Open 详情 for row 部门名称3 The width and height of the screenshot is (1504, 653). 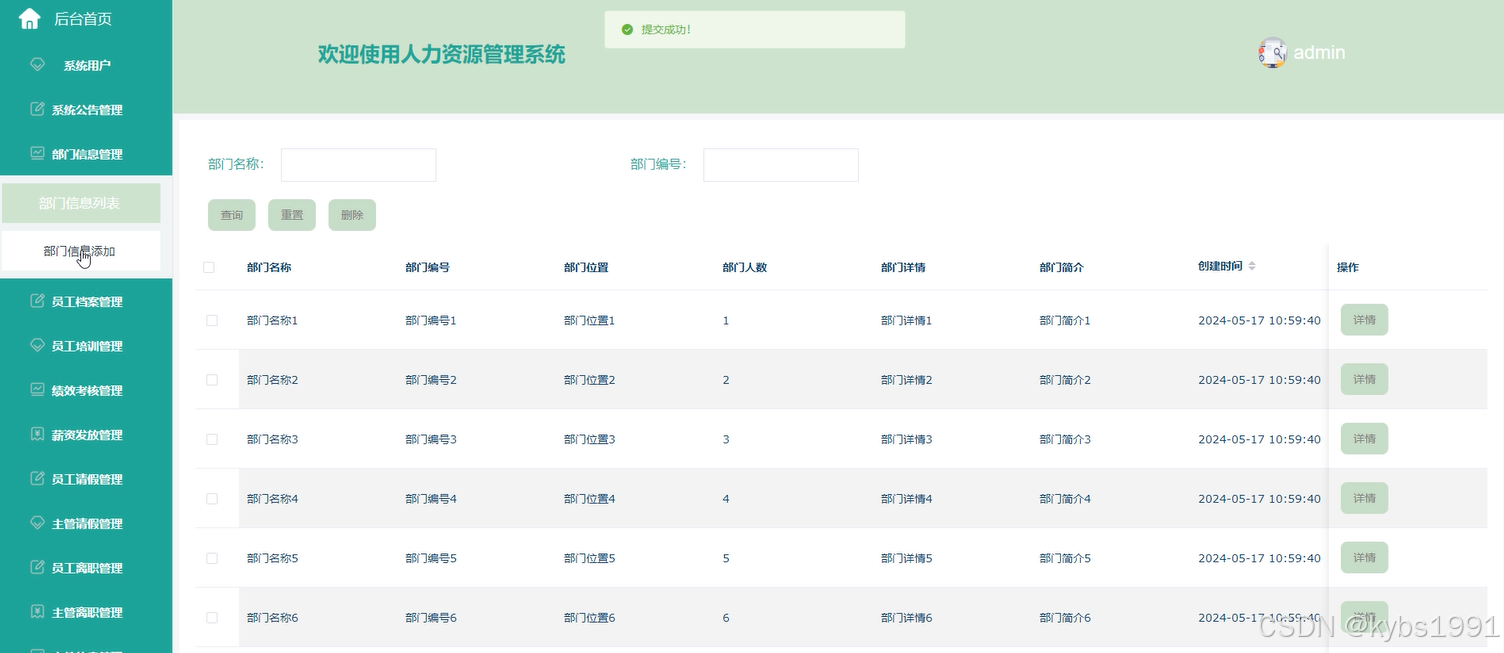pos(1364,438)
